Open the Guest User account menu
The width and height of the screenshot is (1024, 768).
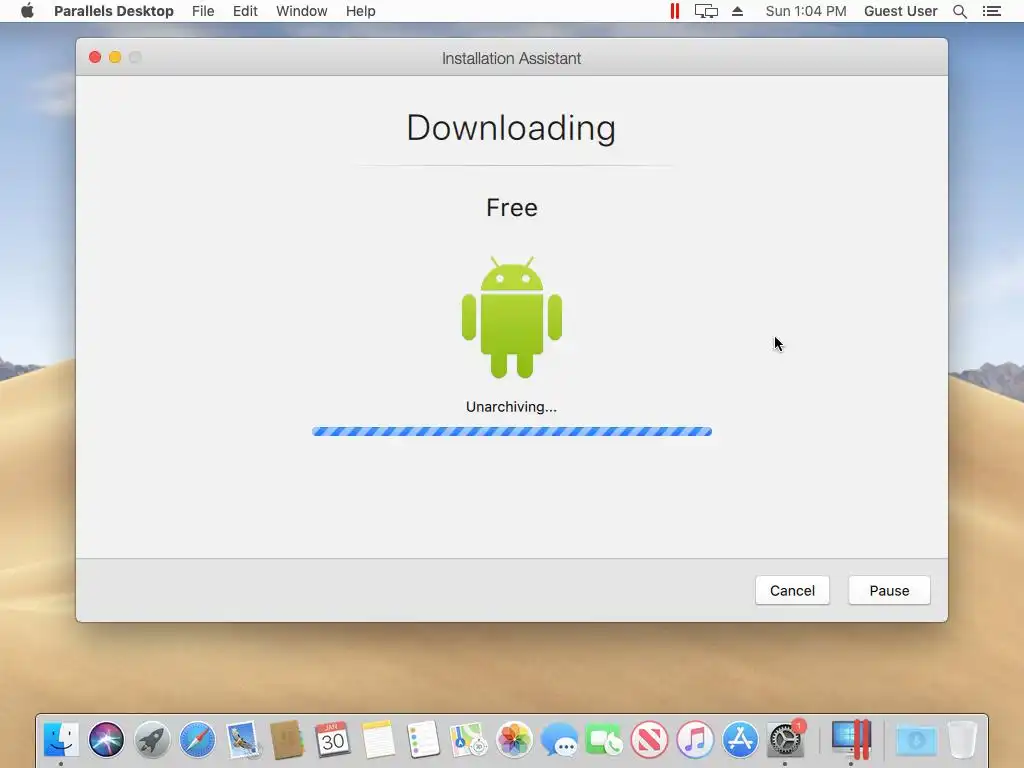coord(901,11)
